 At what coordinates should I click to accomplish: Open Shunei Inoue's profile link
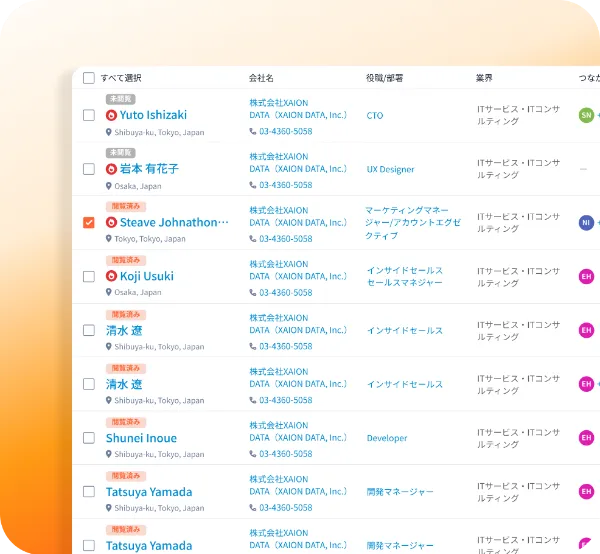click(x=141, y=438)
